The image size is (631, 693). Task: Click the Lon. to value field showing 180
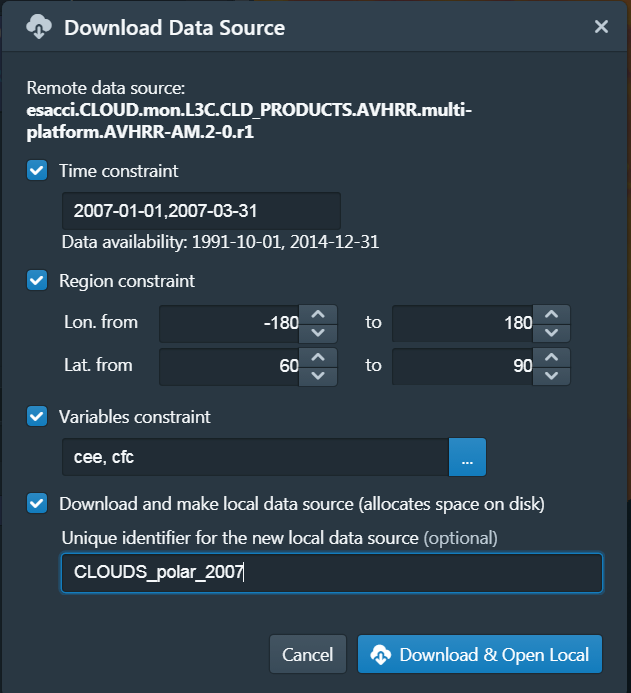click(x=462, y=324)
